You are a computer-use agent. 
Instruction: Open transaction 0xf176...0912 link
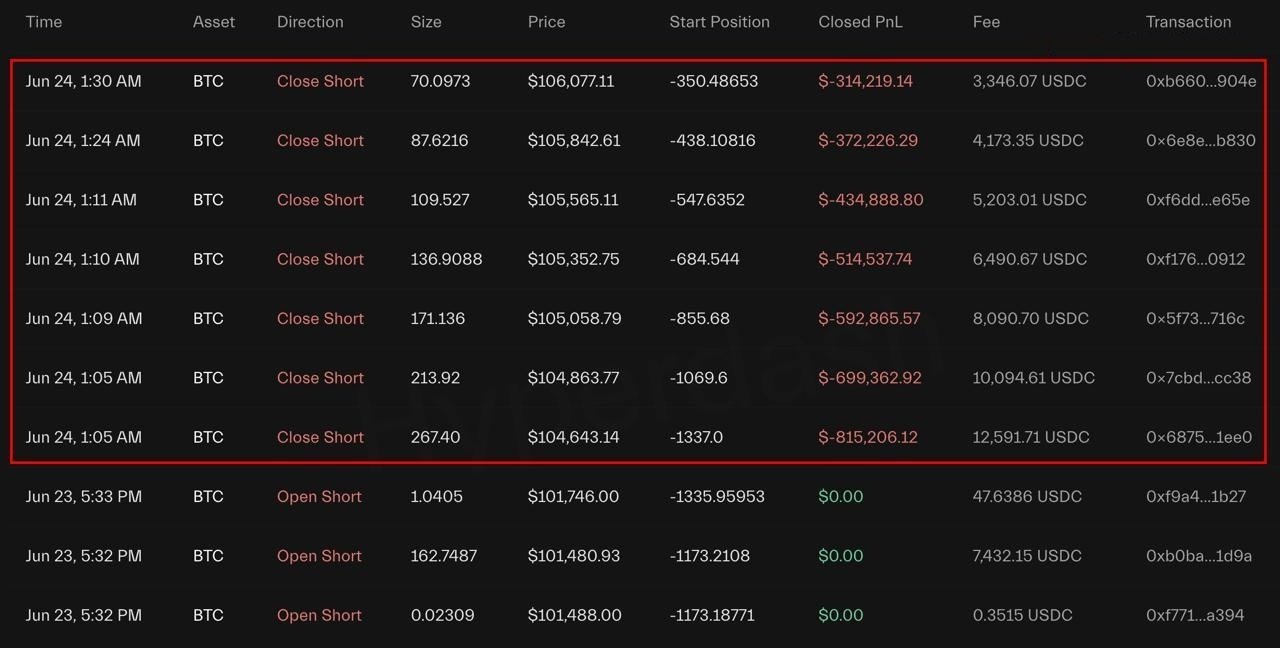pyautogui.click(x=1196, y=259)
